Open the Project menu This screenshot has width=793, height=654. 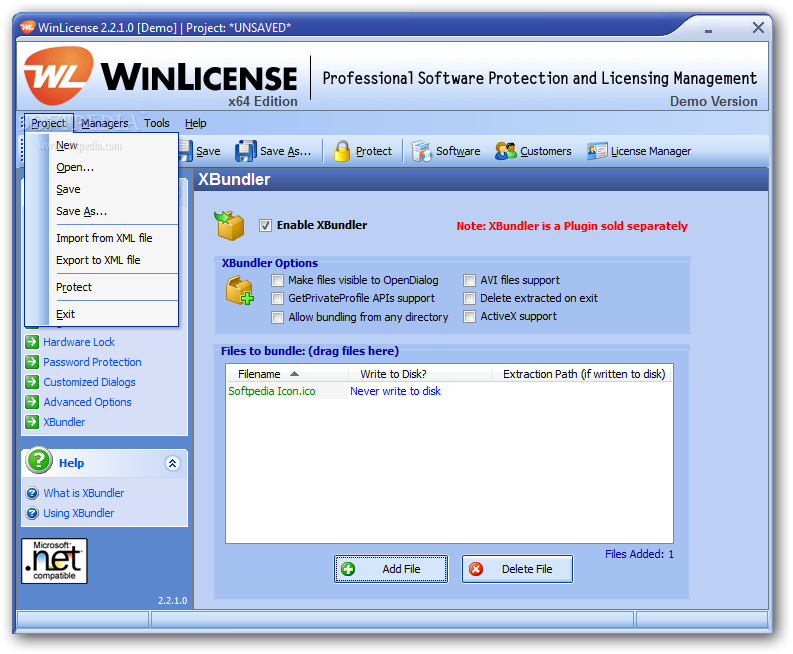(x=49, y=123)
